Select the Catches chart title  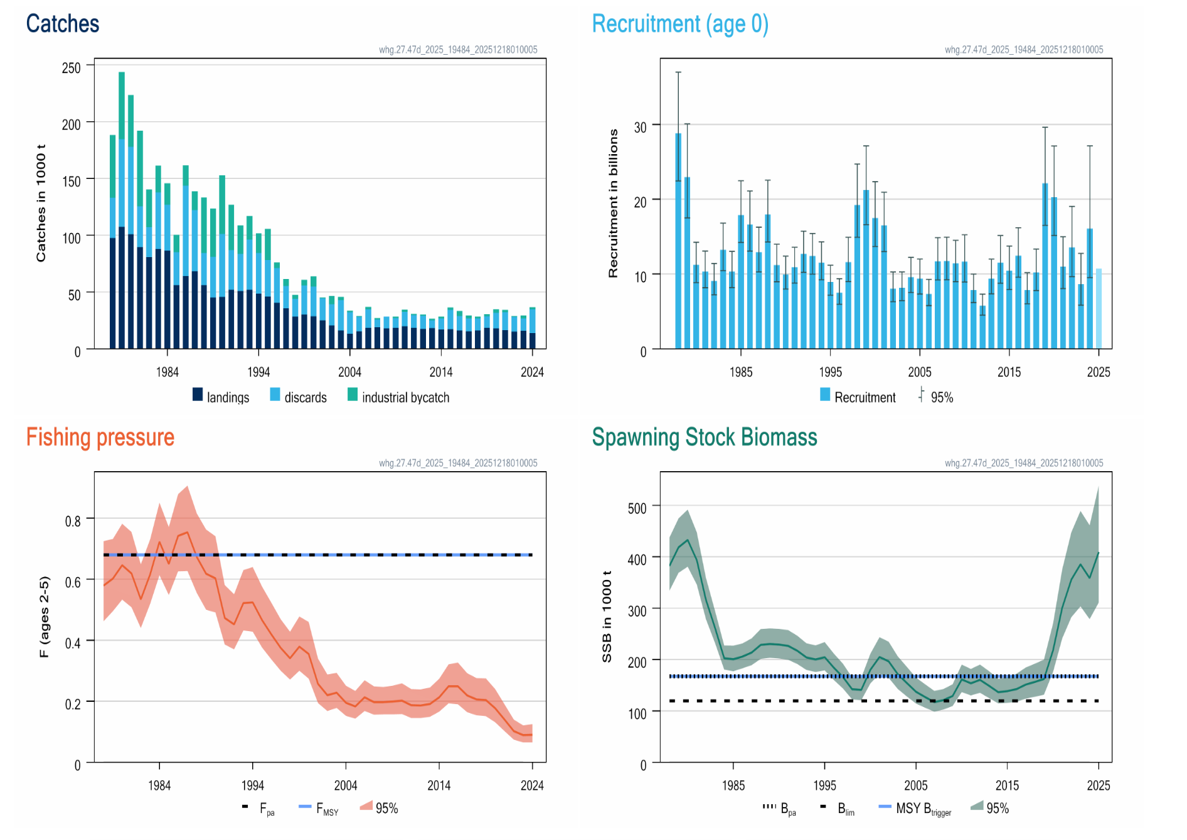point(62,23)
